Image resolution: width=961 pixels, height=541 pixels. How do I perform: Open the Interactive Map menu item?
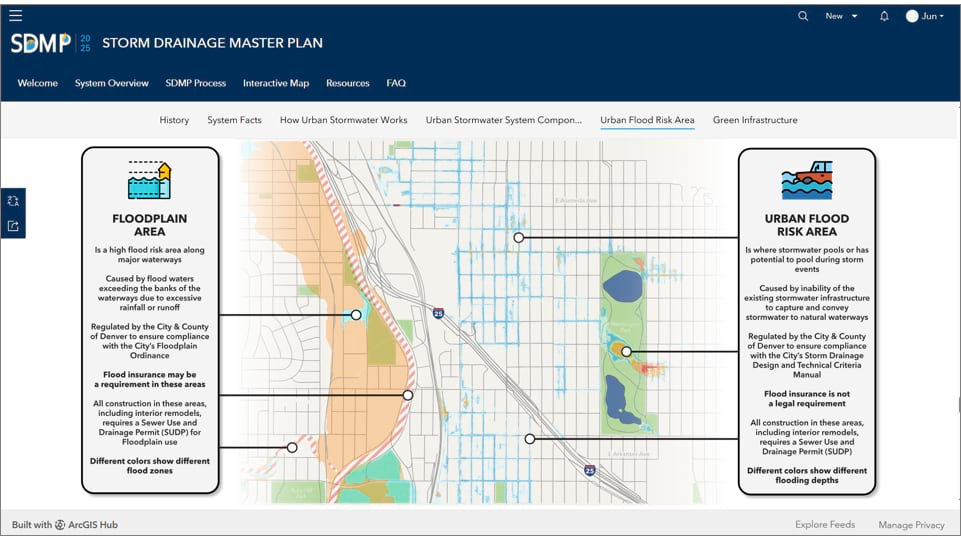tap(276, 83)
